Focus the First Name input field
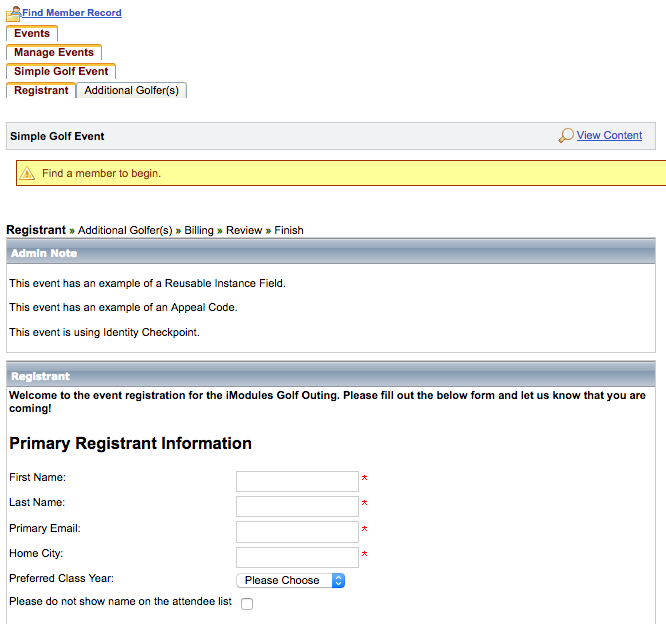666x624 pixels. (x=297, y=481)
